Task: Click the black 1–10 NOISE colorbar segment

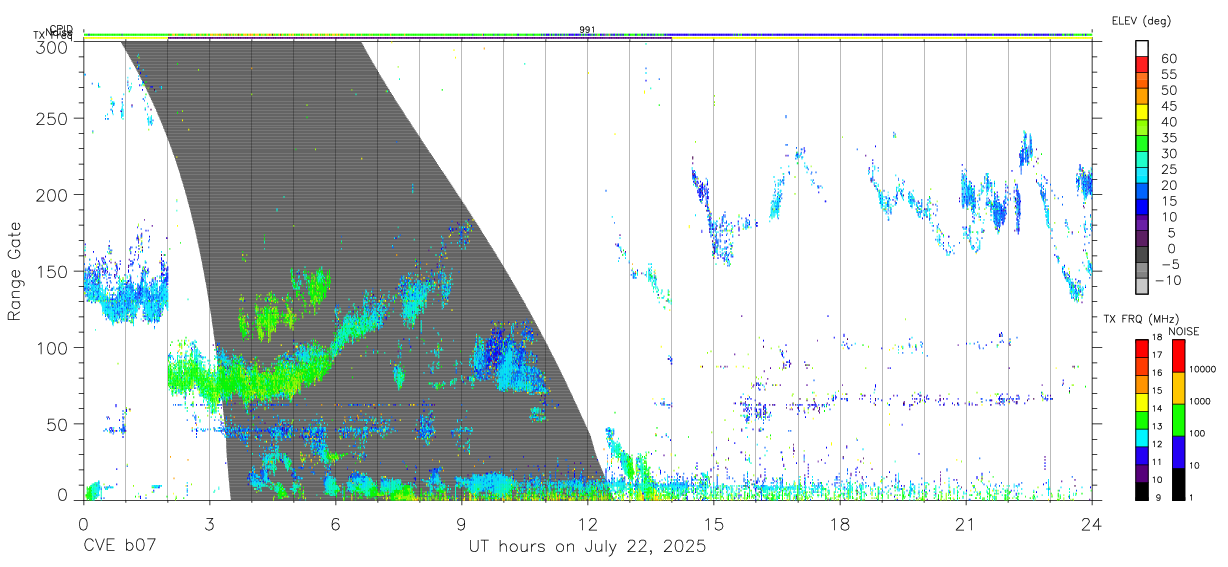Action: [x=1179, y=482]
